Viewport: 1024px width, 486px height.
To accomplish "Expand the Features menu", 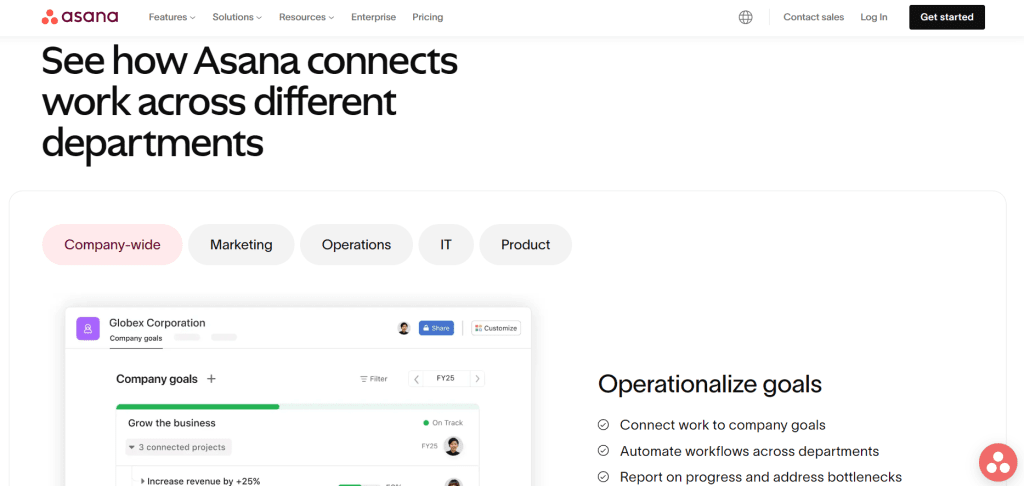I will click(x=172, y=18).
